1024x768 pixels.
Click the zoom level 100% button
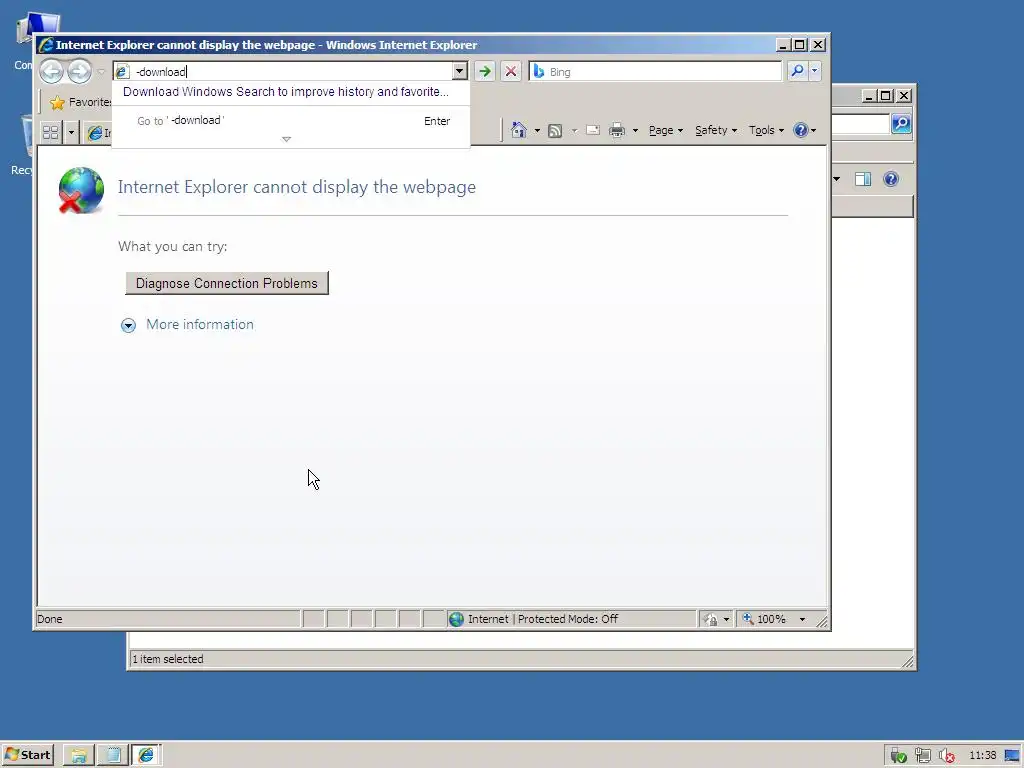point(765,619)
